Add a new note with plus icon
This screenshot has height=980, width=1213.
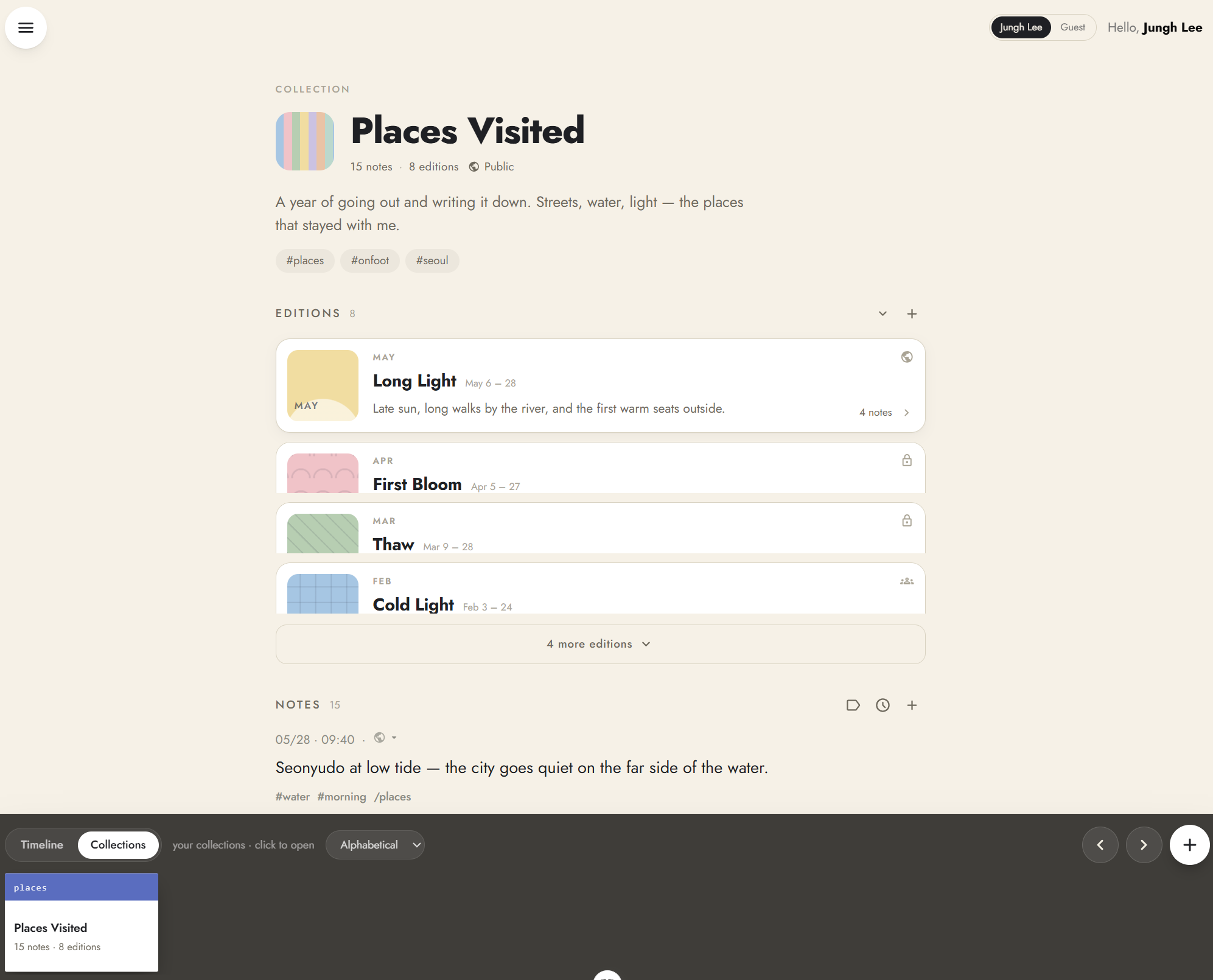tap(912, 705)
